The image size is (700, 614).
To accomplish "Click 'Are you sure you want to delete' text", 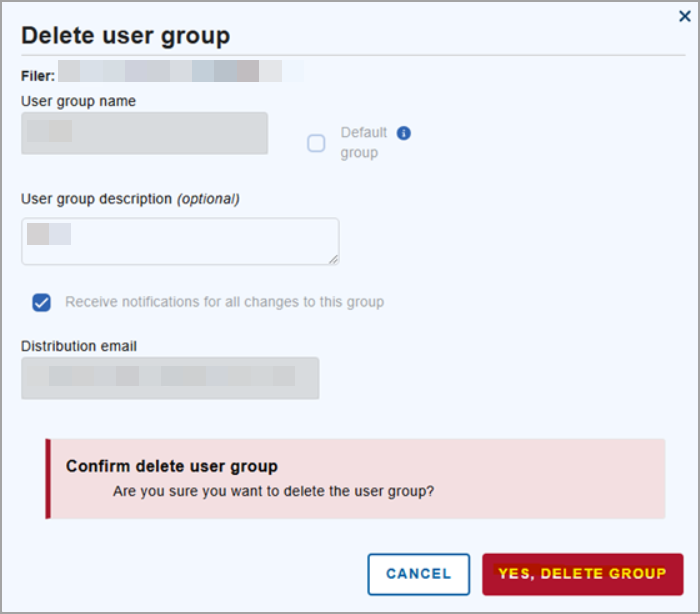I will [x=273, y=491].
